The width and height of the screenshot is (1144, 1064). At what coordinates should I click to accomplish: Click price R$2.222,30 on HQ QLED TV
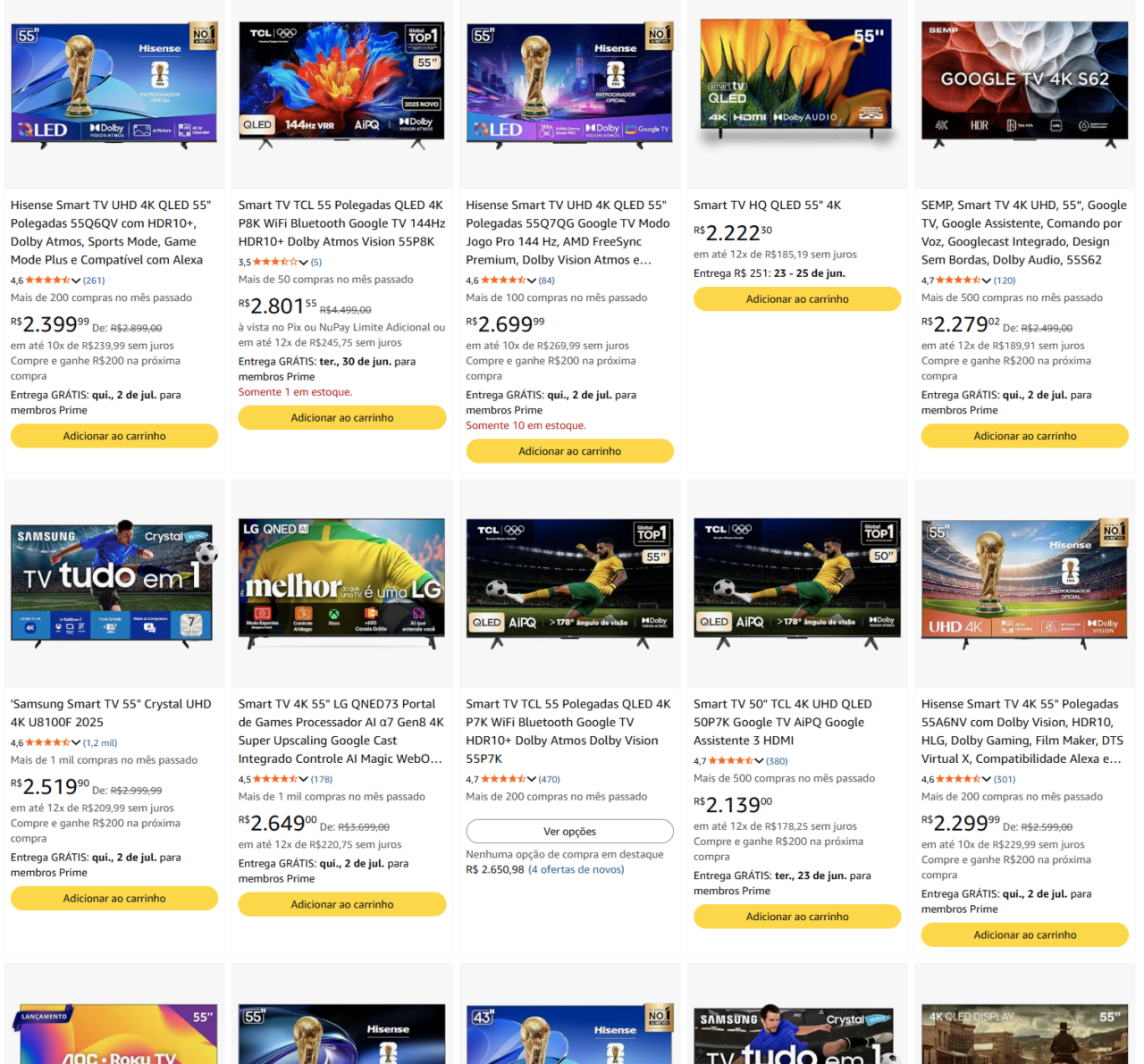pyautogui.click(x=733, y=233)
